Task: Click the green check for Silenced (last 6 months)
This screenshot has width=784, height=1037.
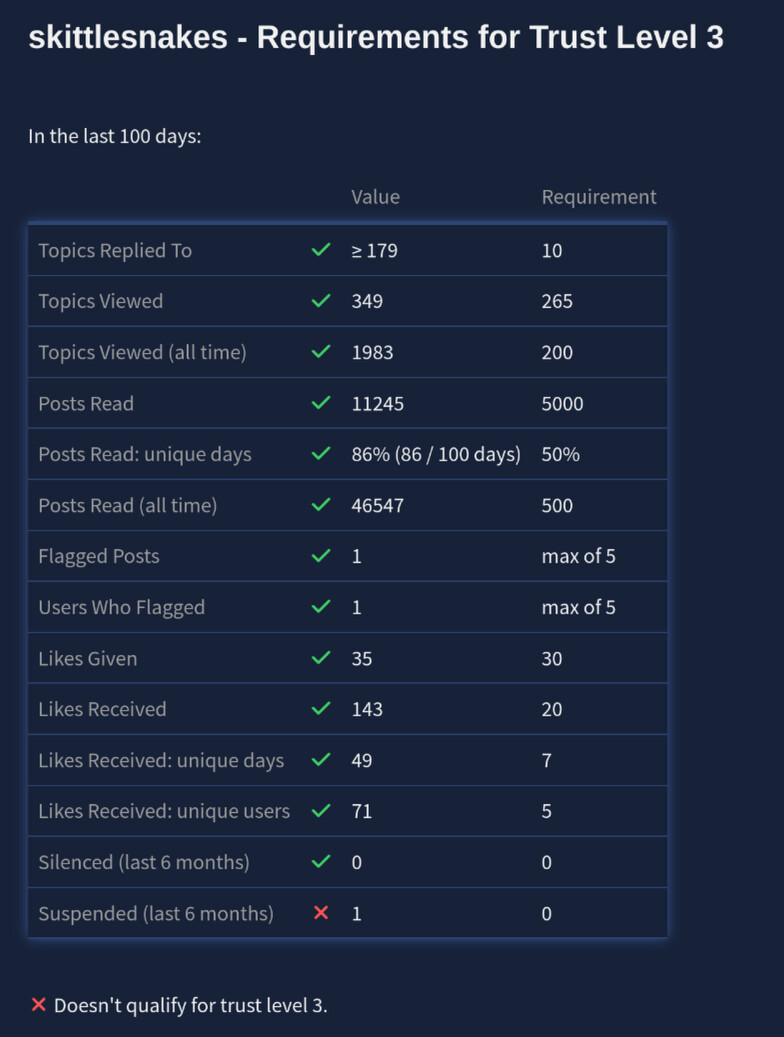Action: 321,862
